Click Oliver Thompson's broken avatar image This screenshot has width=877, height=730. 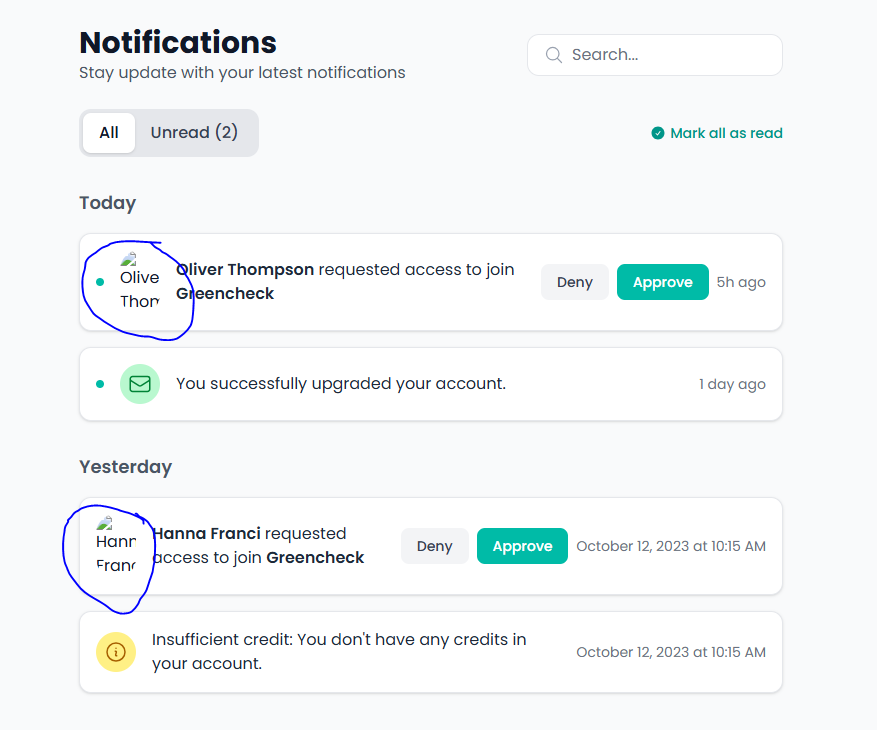click(x=140, y=281)
